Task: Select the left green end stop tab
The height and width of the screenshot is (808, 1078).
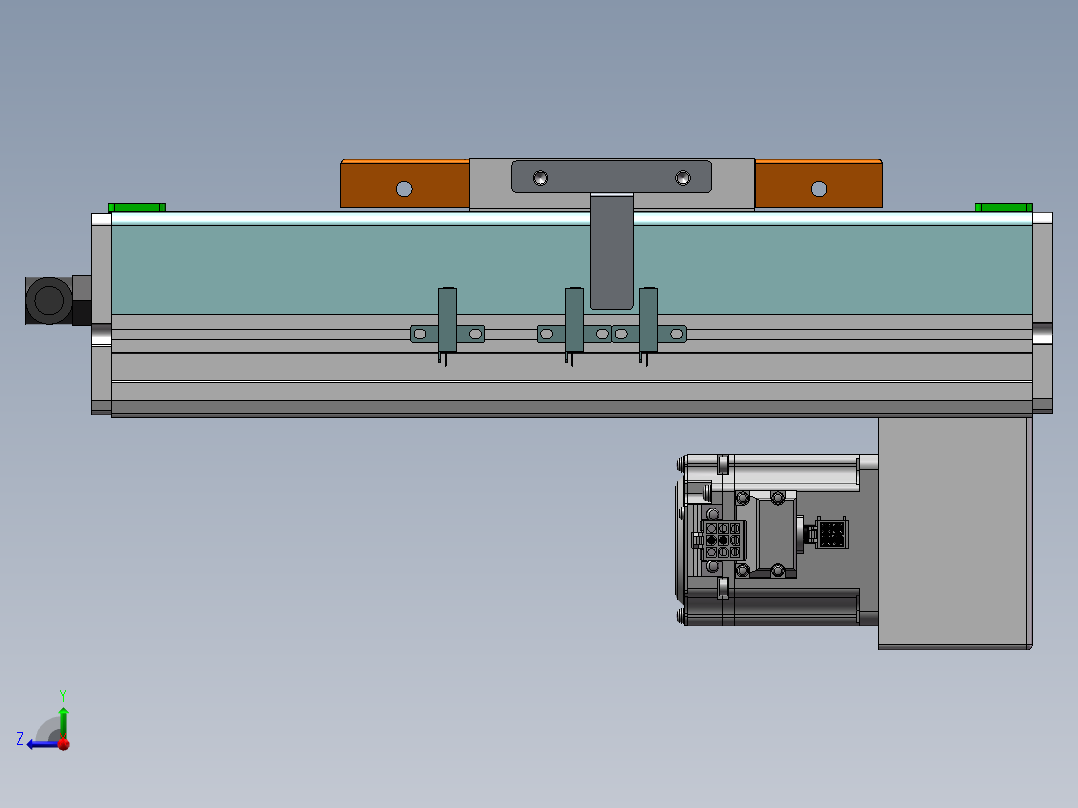Action: tap(137, 208)
